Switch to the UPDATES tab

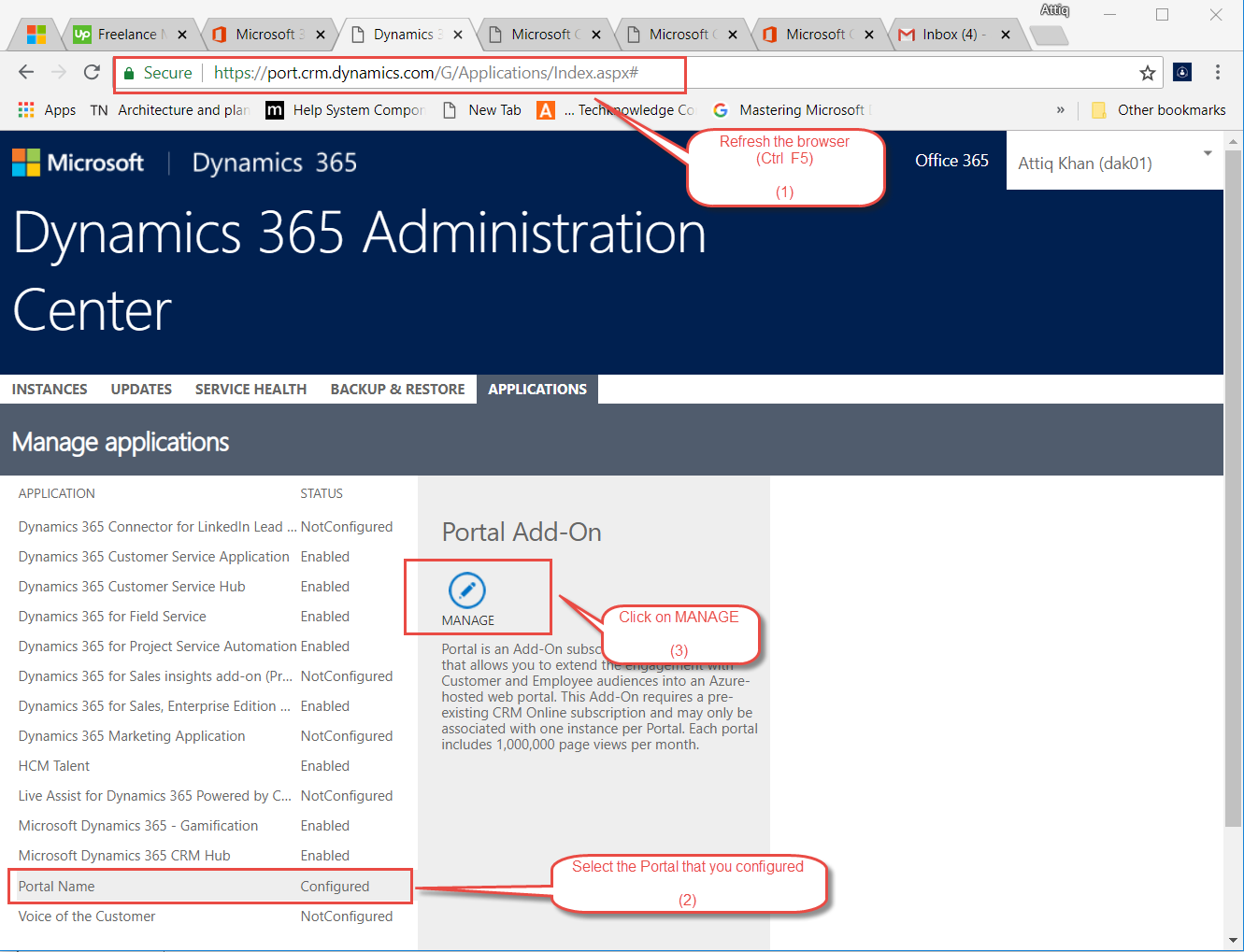[141, 390]
